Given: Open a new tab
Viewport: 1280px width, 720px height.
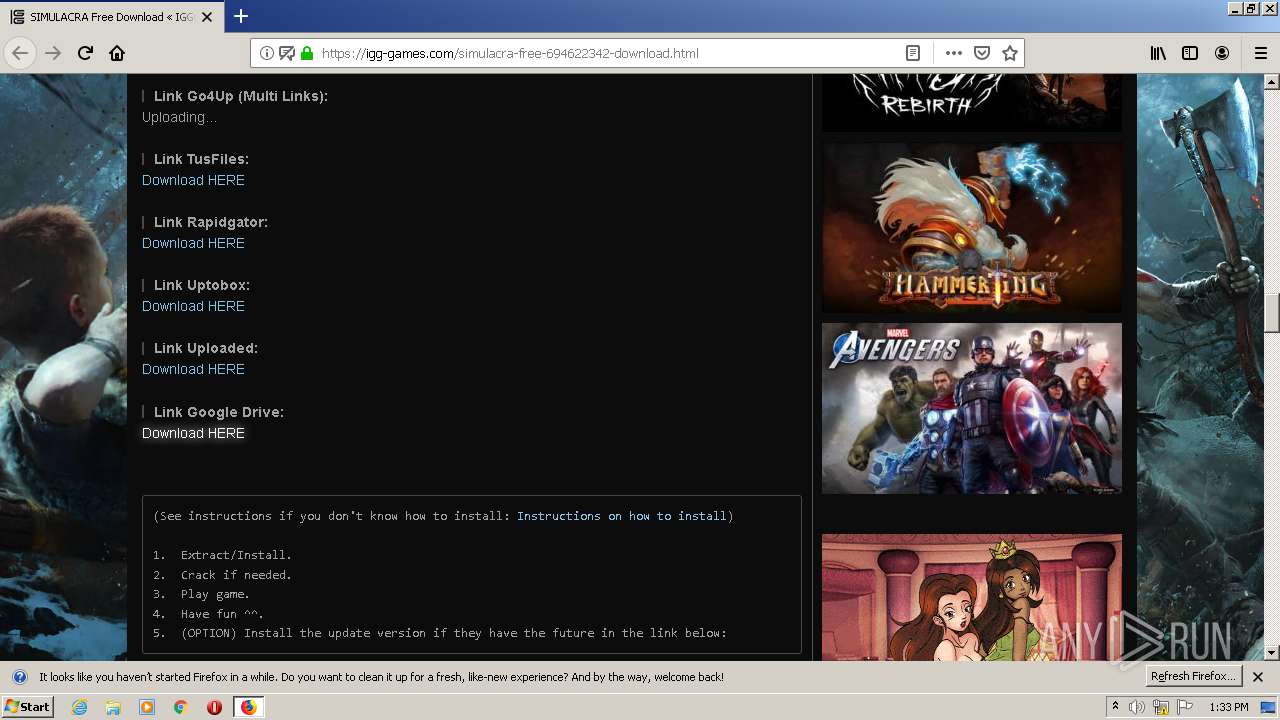Looking at the screenshot, I should tap(241, 16).
